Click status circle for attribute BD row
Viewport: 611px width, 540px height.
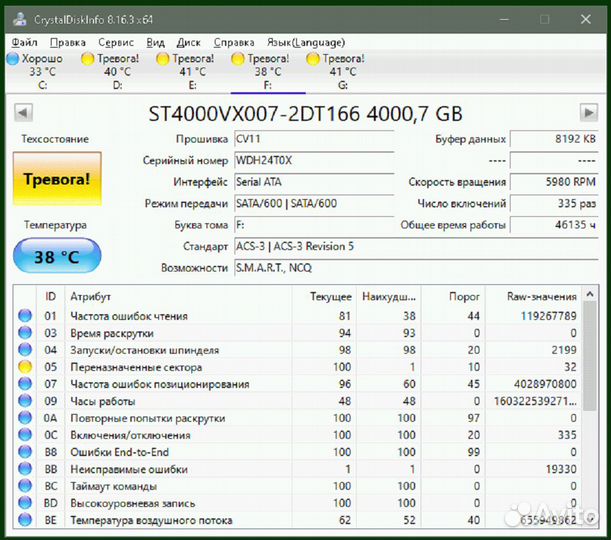pyautogui.click(x=25, y=503)
